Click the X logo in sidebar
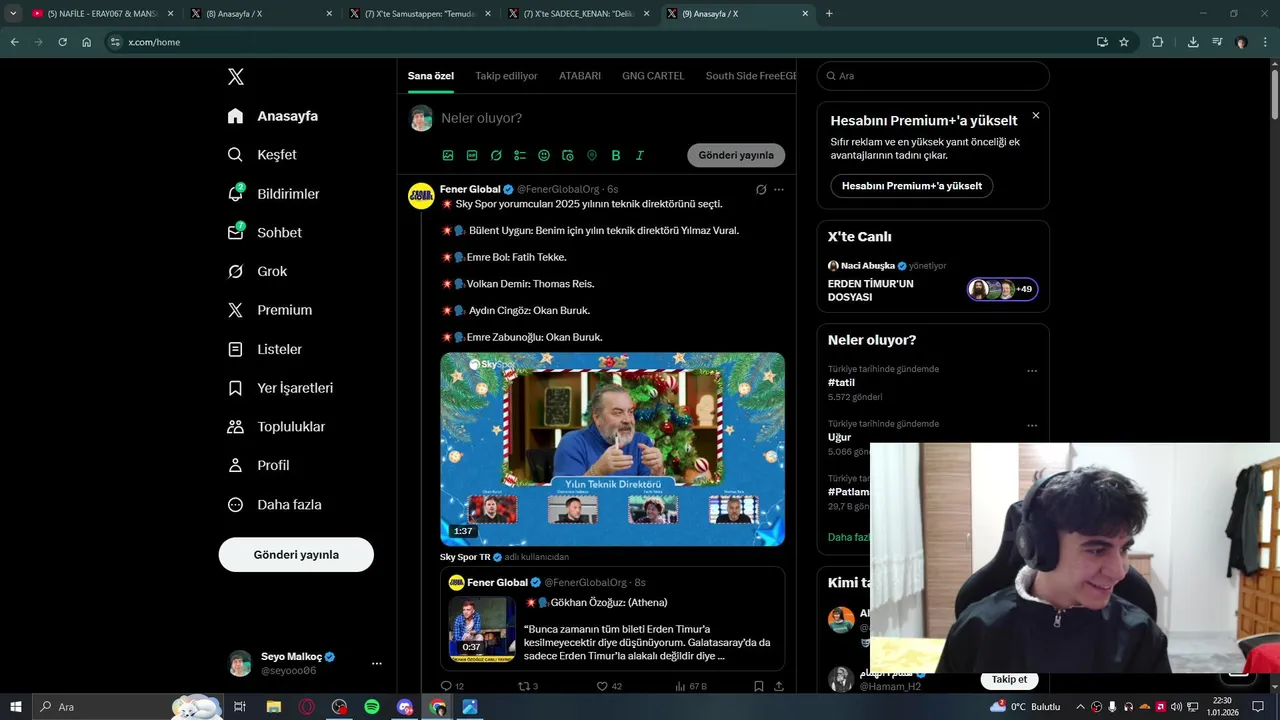 (x=235, y=77)
